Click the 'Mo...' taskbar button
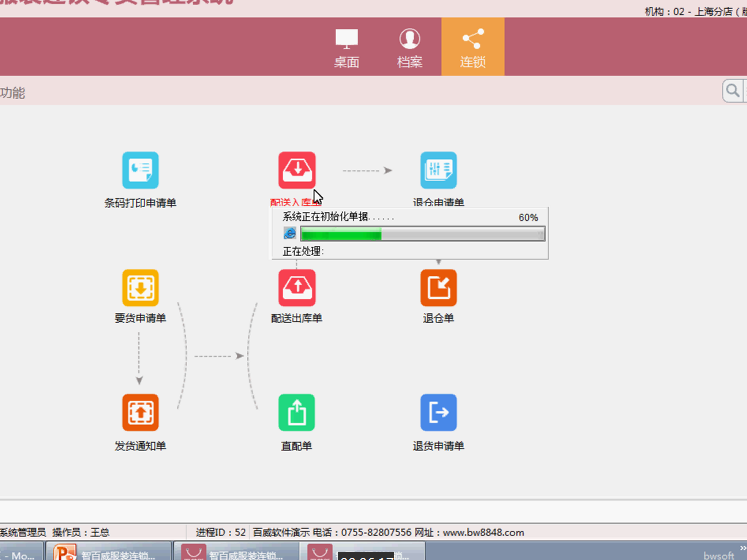Image resolution: width=747 pixels, height=560 pixels. (20, 553)
